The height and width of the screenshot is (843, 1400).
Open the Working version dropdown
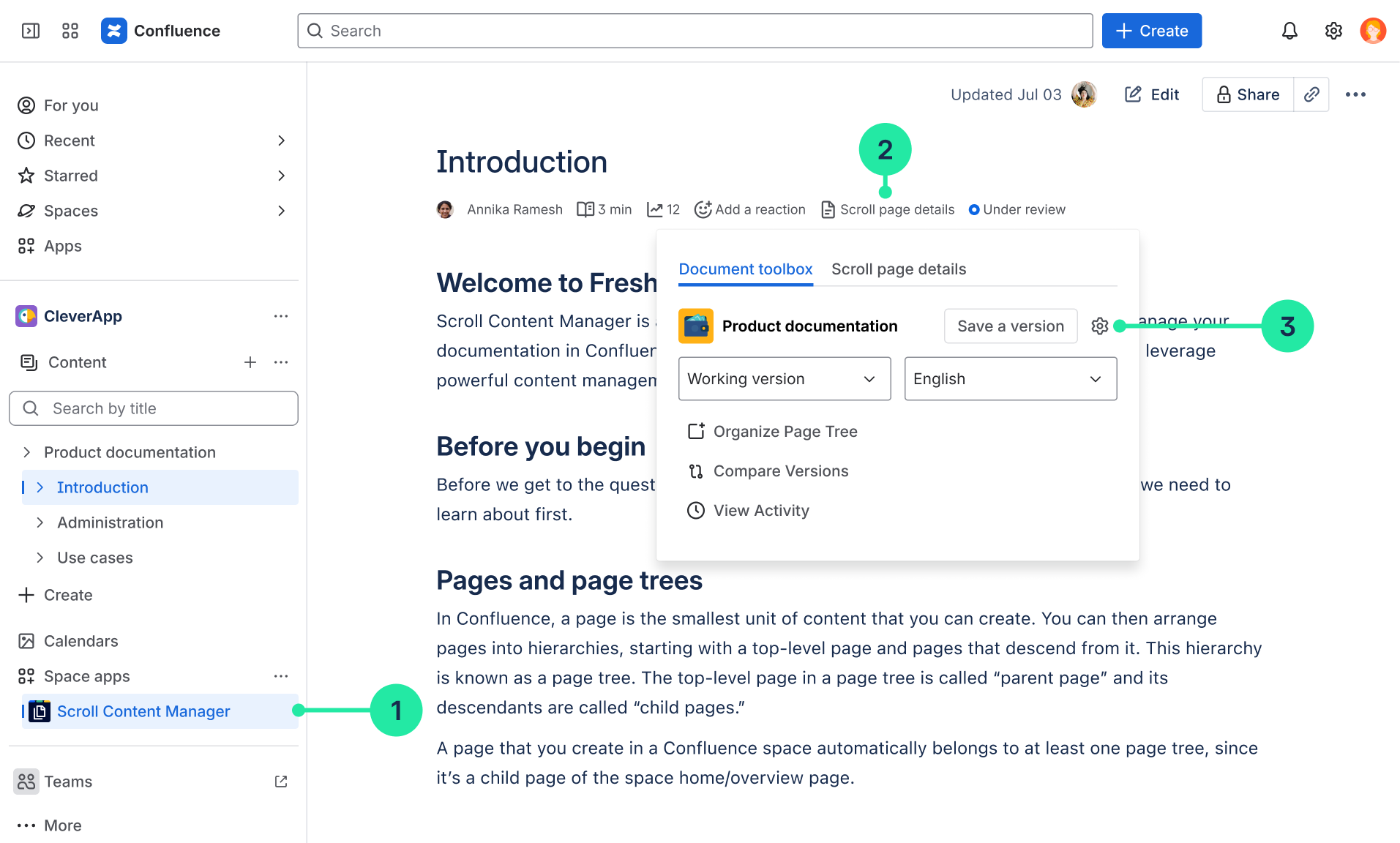pyautogui.click(x=784, y=379)
